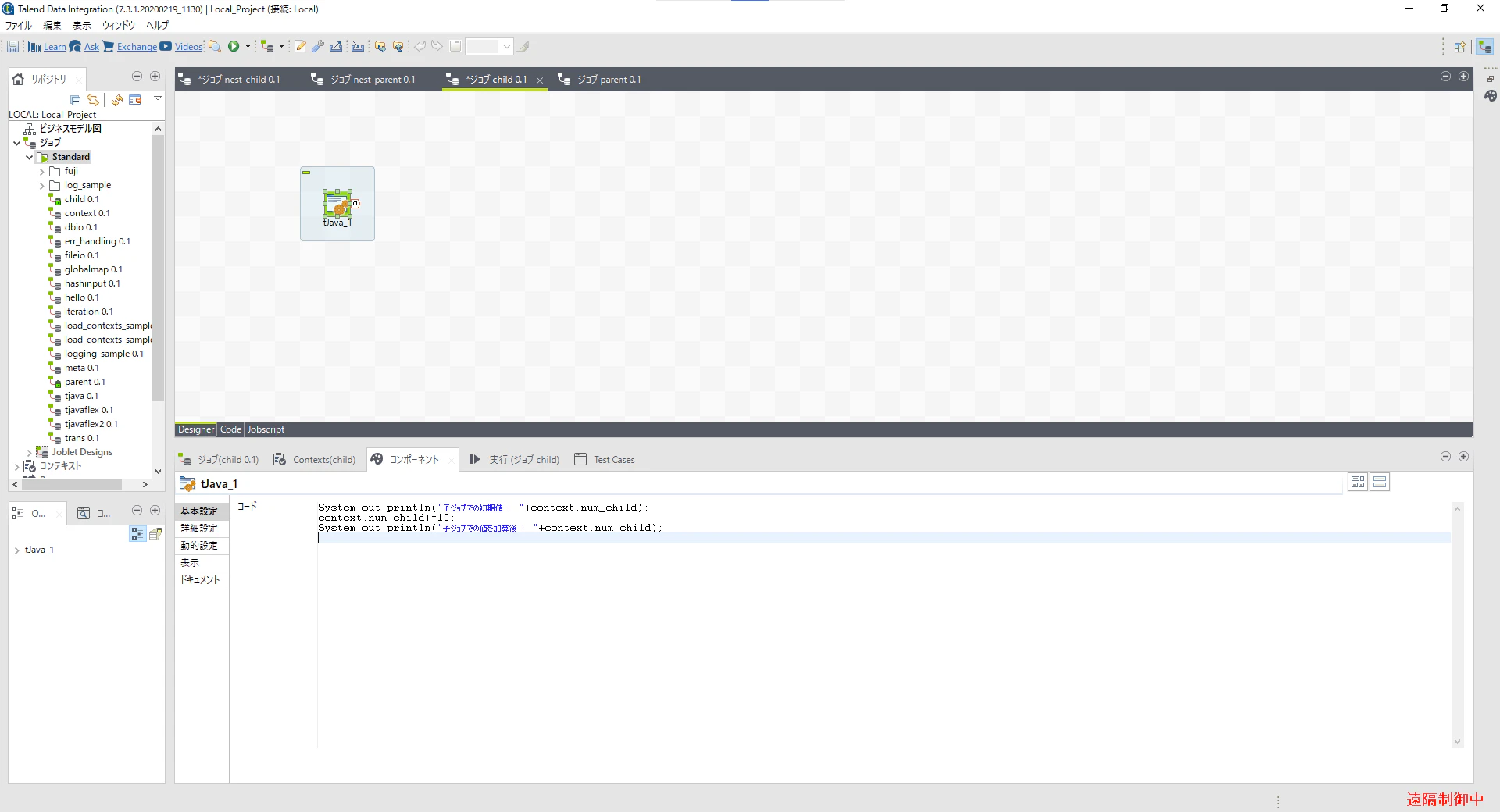The image size is (1500, 812).
Task: Expand the fuji folder
Action: 42,172
